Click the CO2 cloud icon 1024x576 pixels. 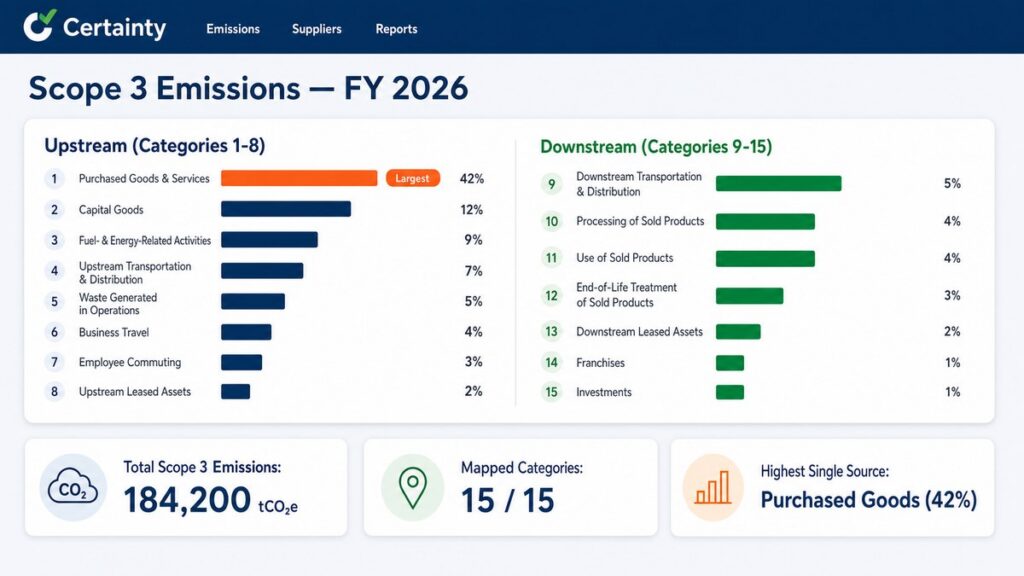(73, 487)
